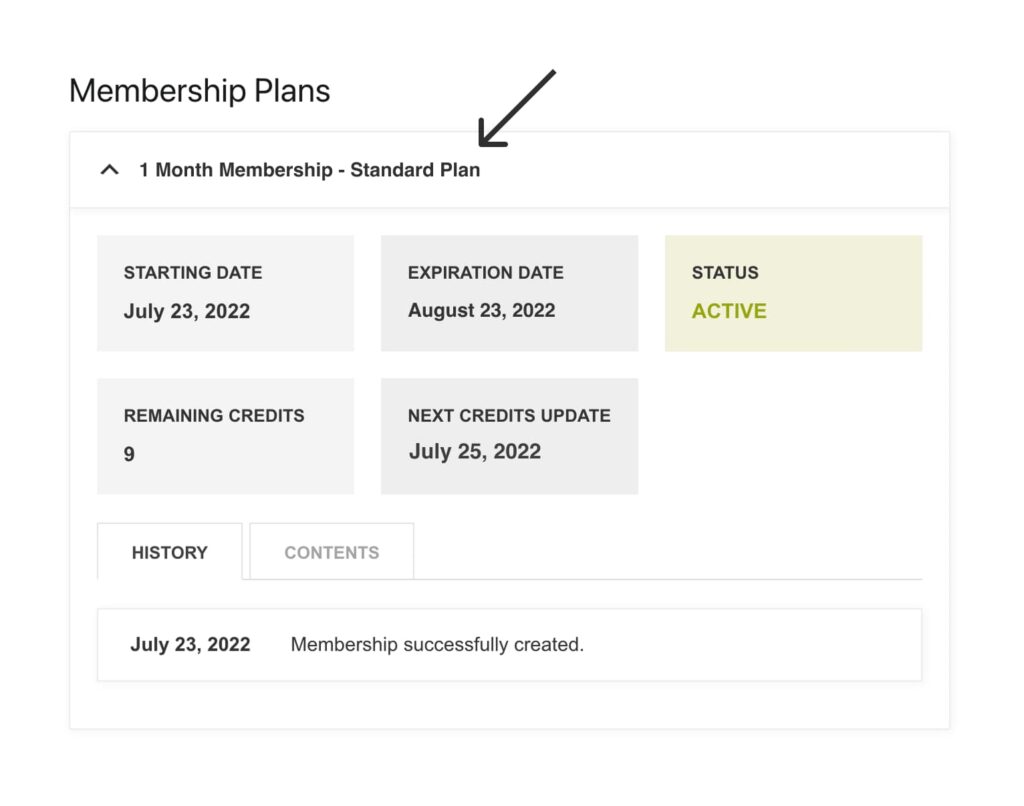1024x806 pixels.
Task: Click the Next Credits Update panel
Action: pyautogui.click(x=509, y=435)
